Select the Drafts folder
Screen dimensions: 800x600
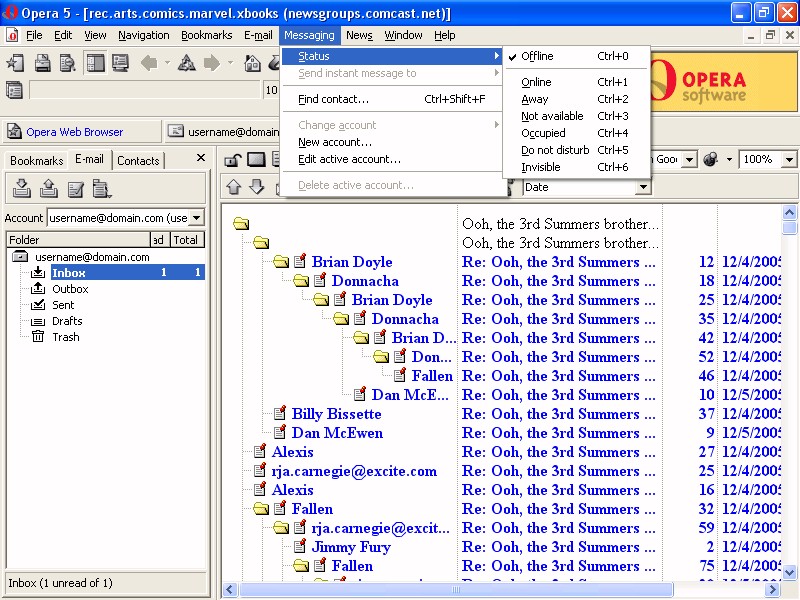pyautogui.click(x=67, y=321)
